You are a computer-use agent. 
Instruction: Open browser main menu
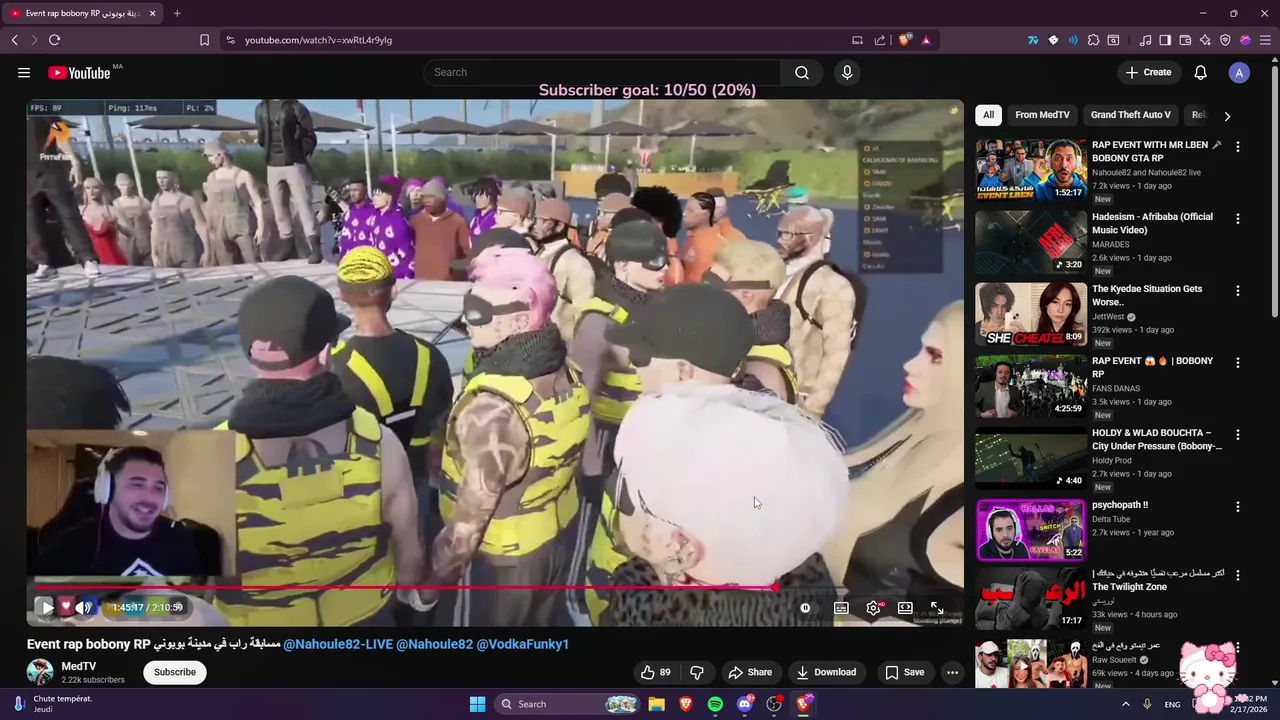pyautogui.click(x=1265, y=40)
